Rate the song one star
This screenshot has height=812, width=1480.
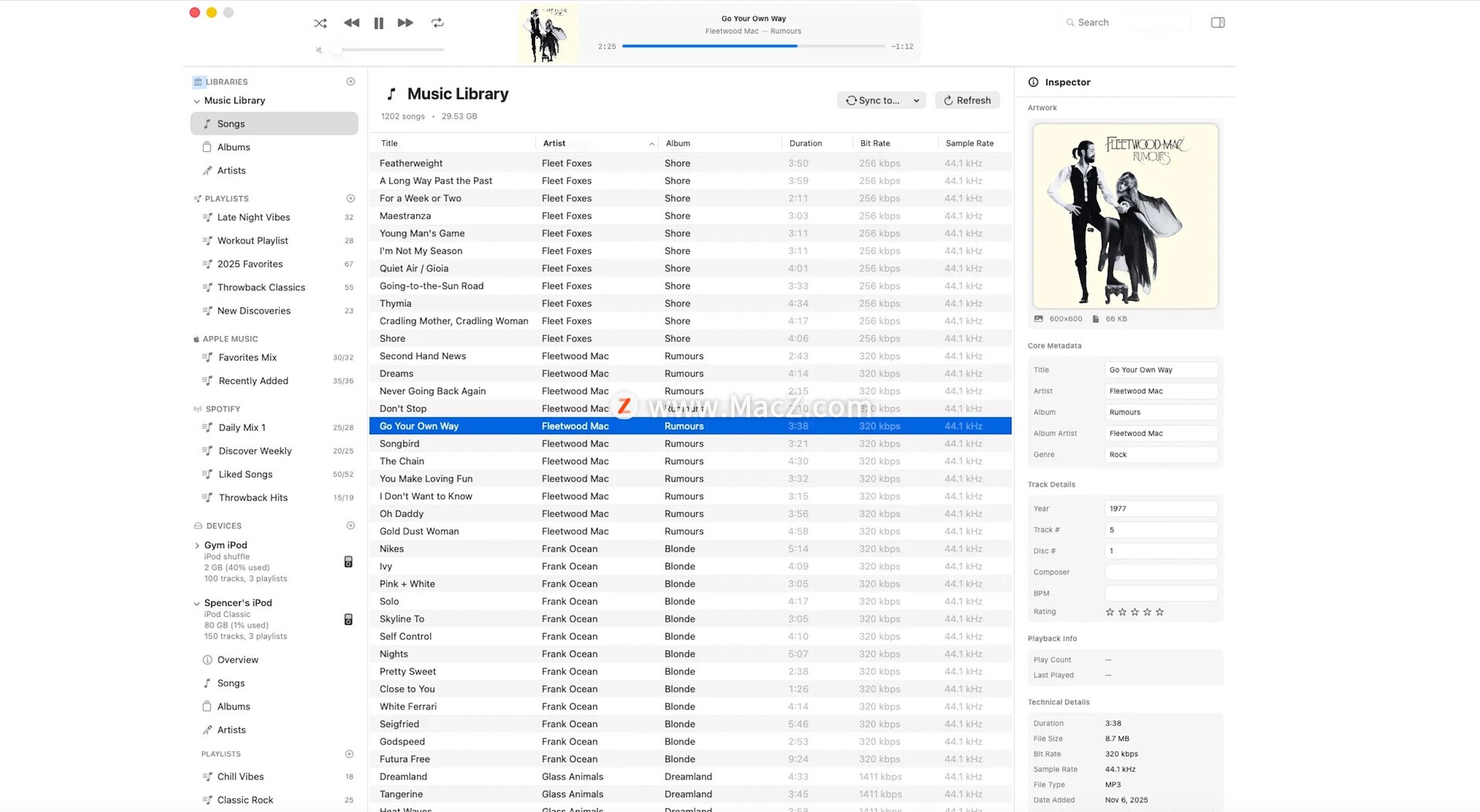(x=1110, y=612)
